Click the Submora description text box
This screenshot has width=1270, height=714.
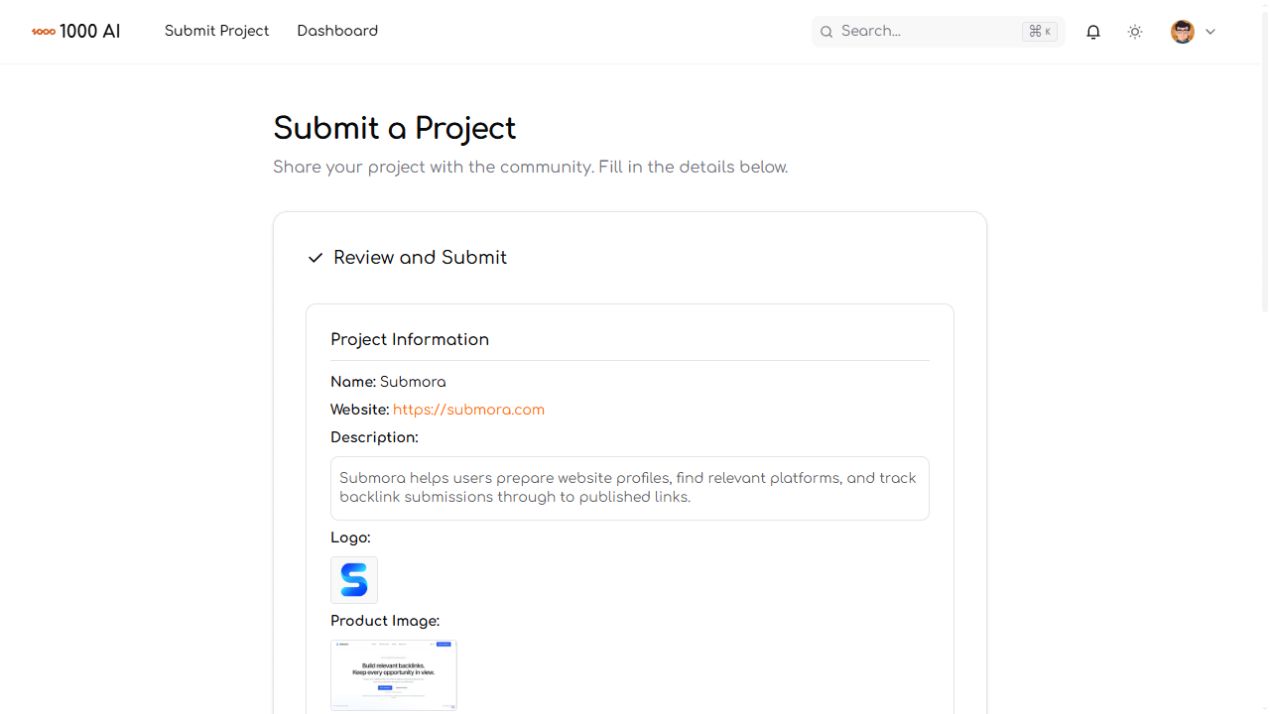[x=630, y=488]
